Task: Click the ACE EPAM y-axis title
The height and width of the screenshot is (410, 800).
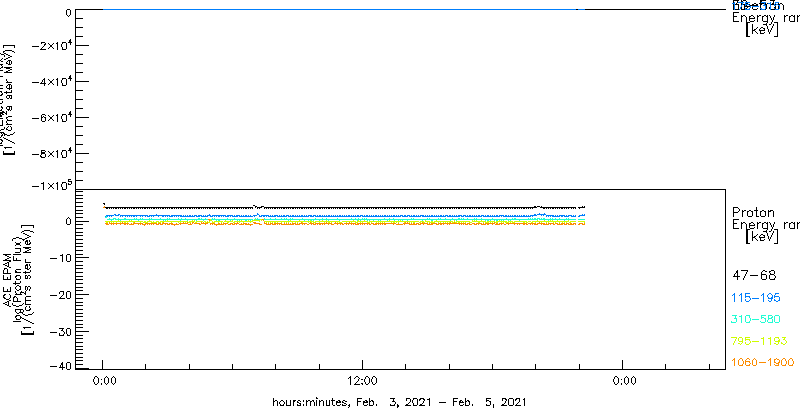Action: [8, 280]
